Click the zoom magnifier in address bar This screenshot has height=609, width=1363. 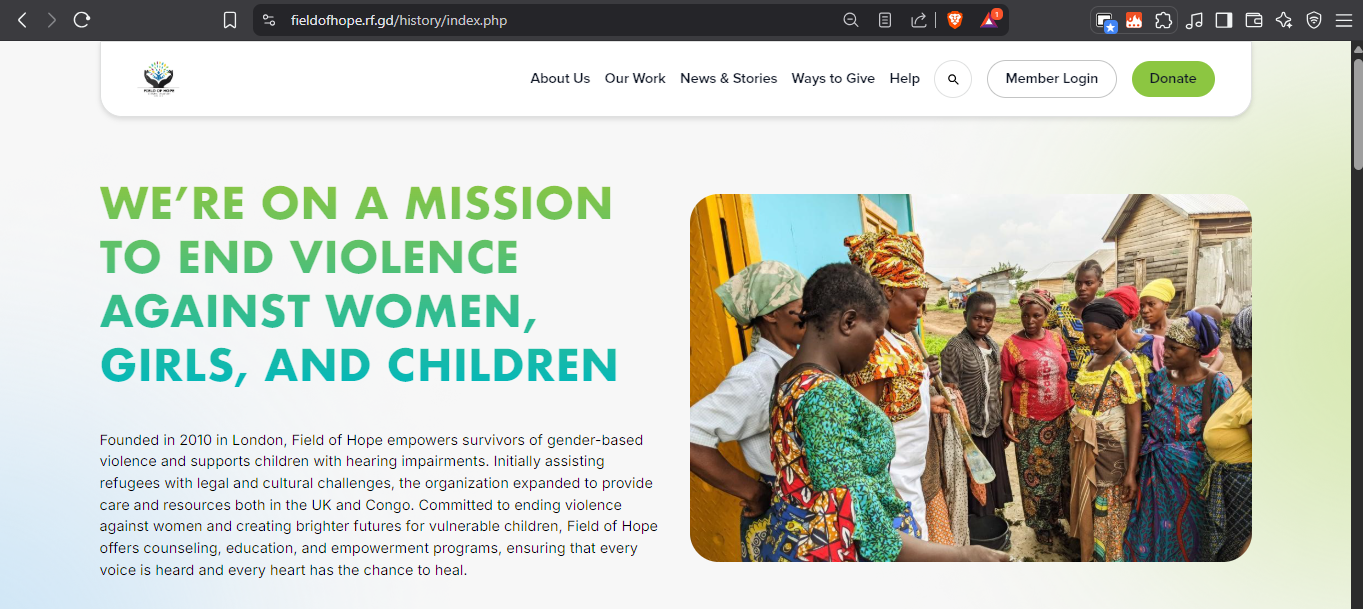pyautogui.click(x=851, y=20)
